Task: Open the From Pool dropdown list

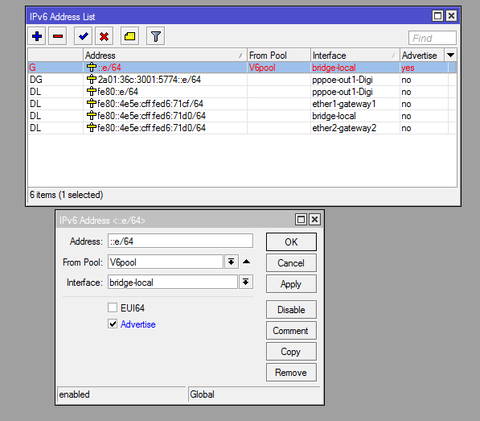Action: pos(231,262)
